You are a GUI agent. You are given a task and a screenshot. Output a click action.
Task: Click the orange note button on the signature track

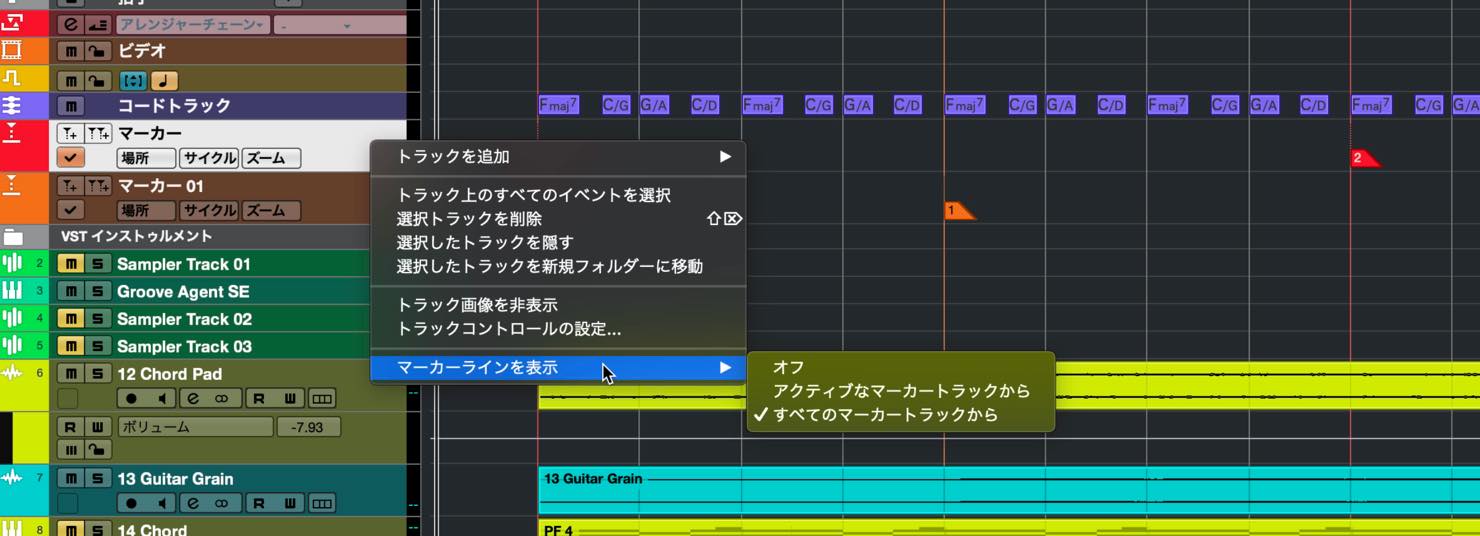coord(164,81)
